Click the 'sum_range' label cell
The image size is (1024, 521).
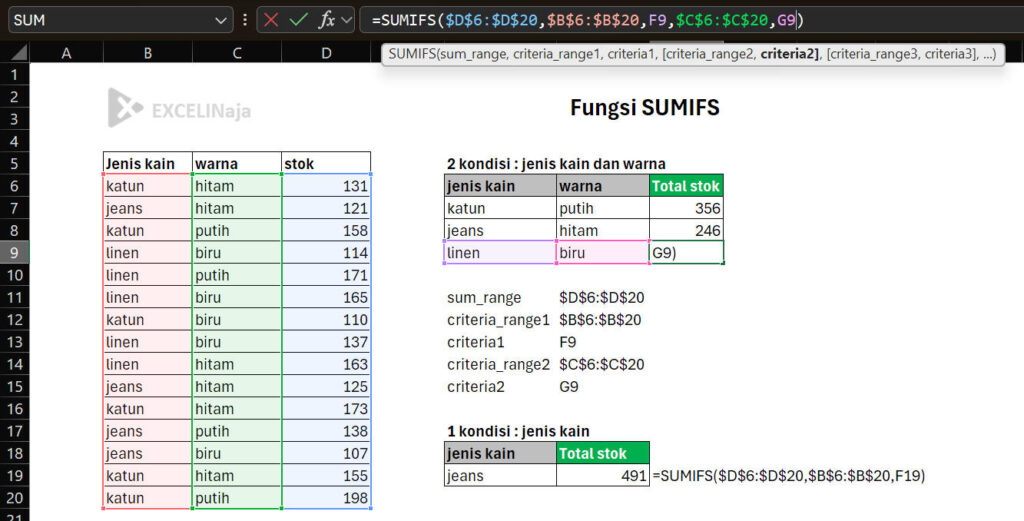484,298
